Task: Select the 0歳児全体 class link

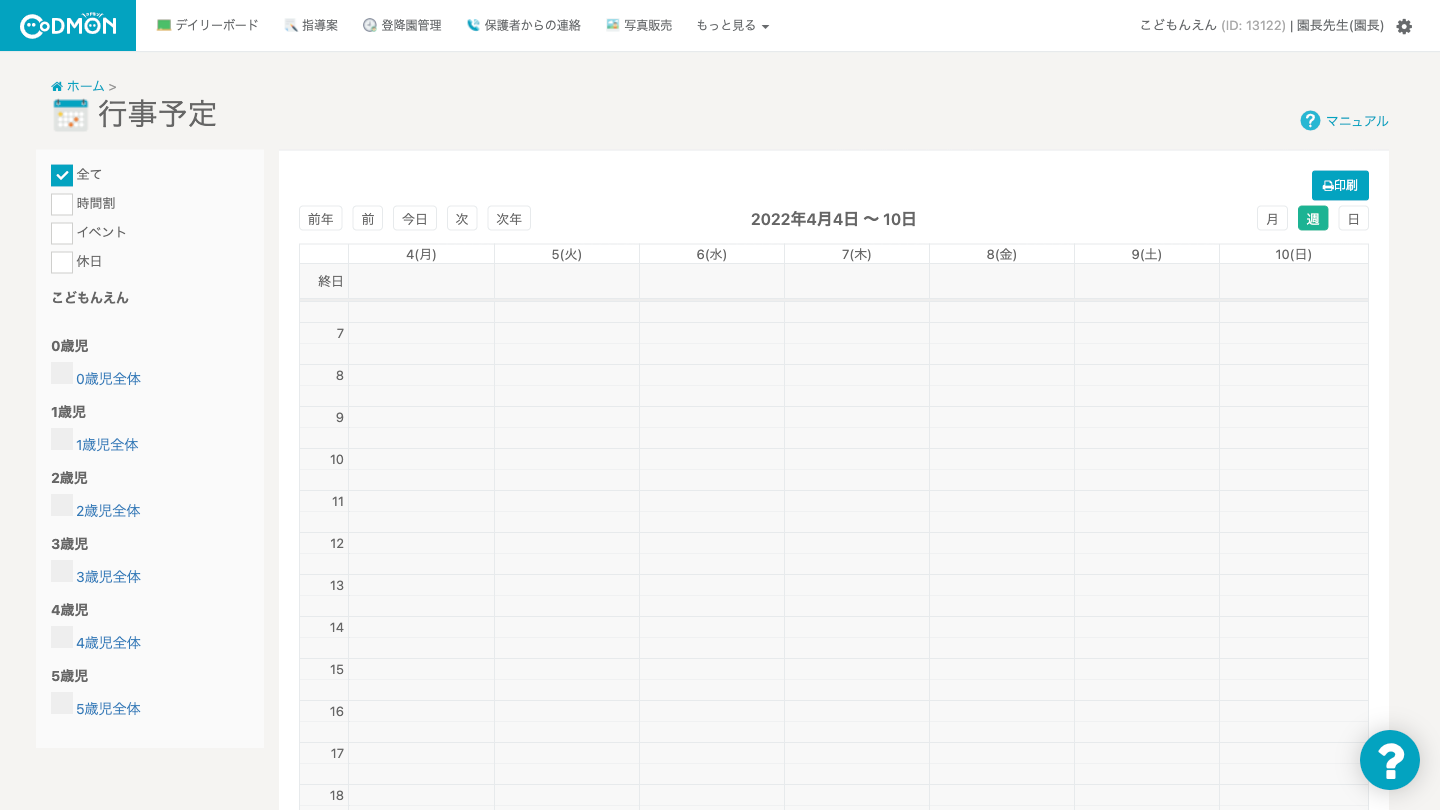Action: [108, 379]
